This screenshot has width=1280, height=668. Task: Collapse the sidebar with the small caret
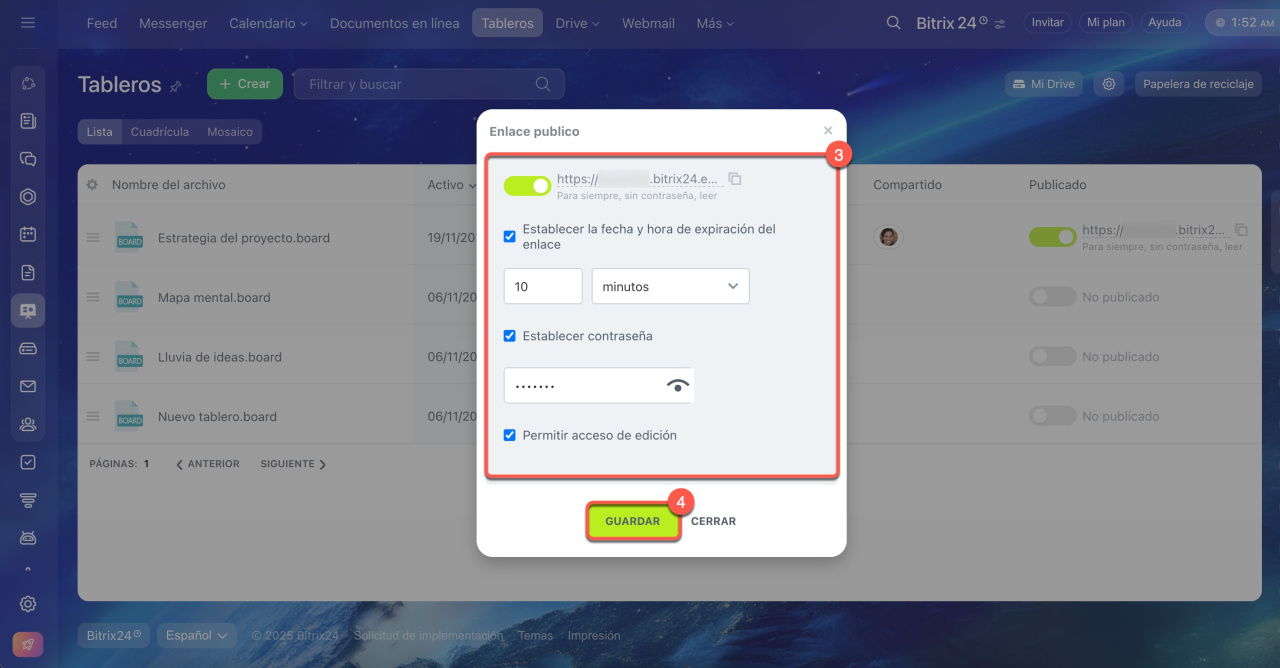tap(28, 571)
